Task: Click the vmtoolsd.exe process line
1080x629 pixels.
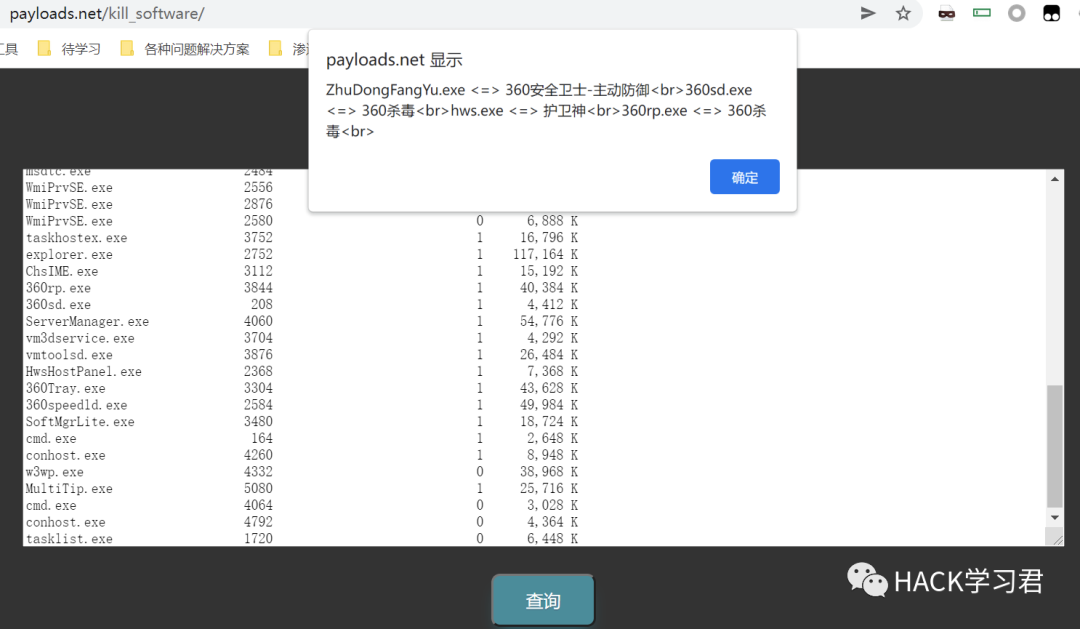Action: coord(302,355)
